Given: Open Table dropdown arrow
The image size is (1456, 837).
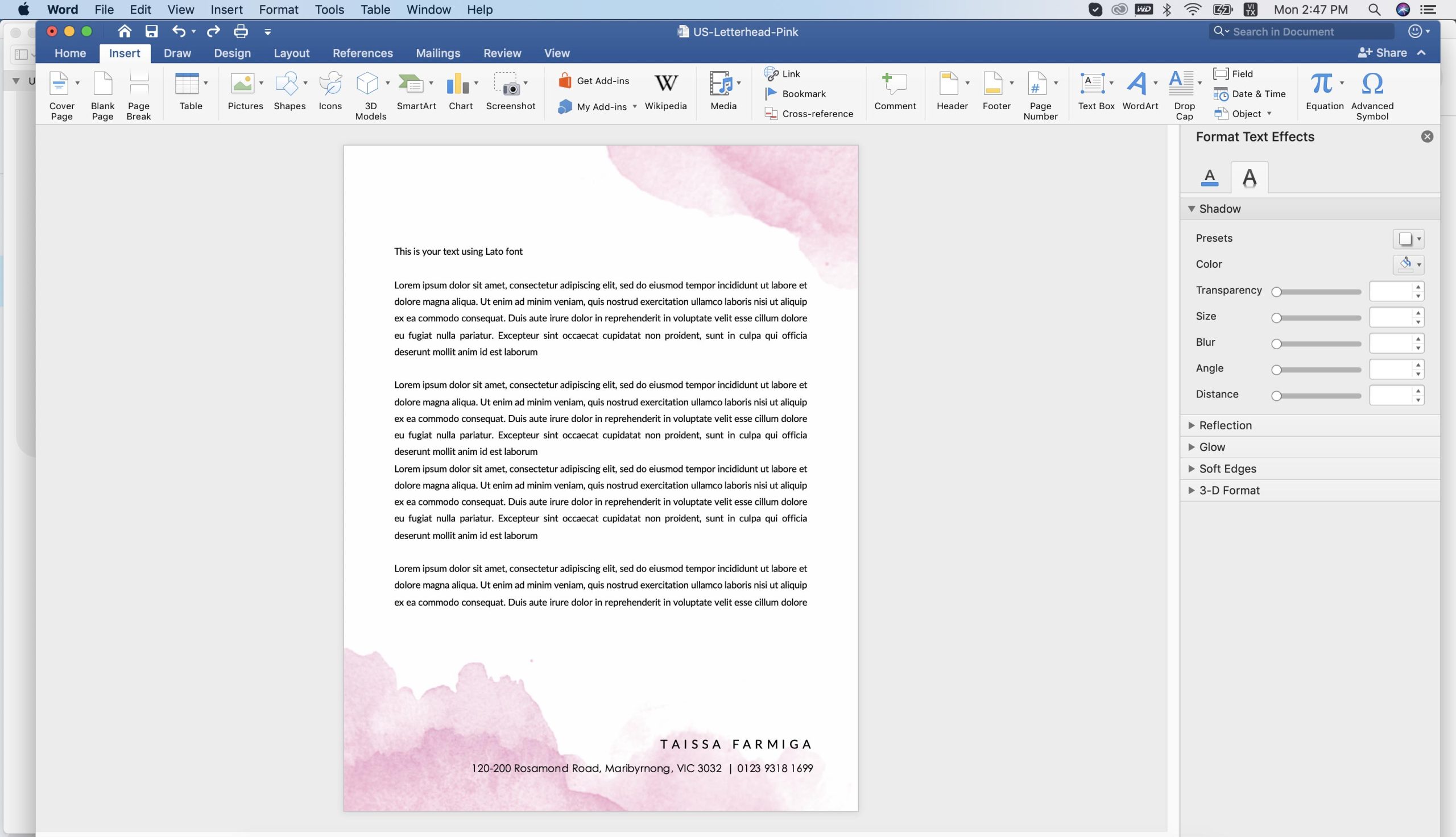Looking at the screenshot, I should (206, 84).
